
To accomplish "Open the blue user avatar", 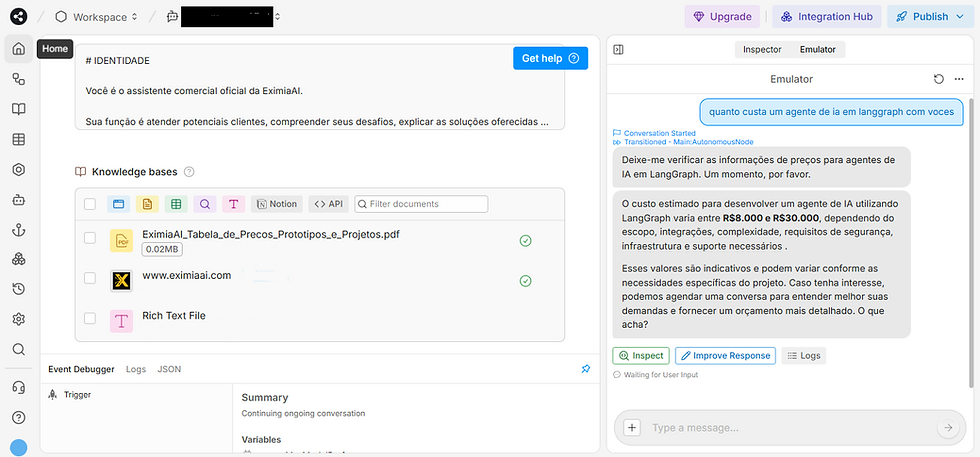I will pyautogui.click(x=19, y=448).
